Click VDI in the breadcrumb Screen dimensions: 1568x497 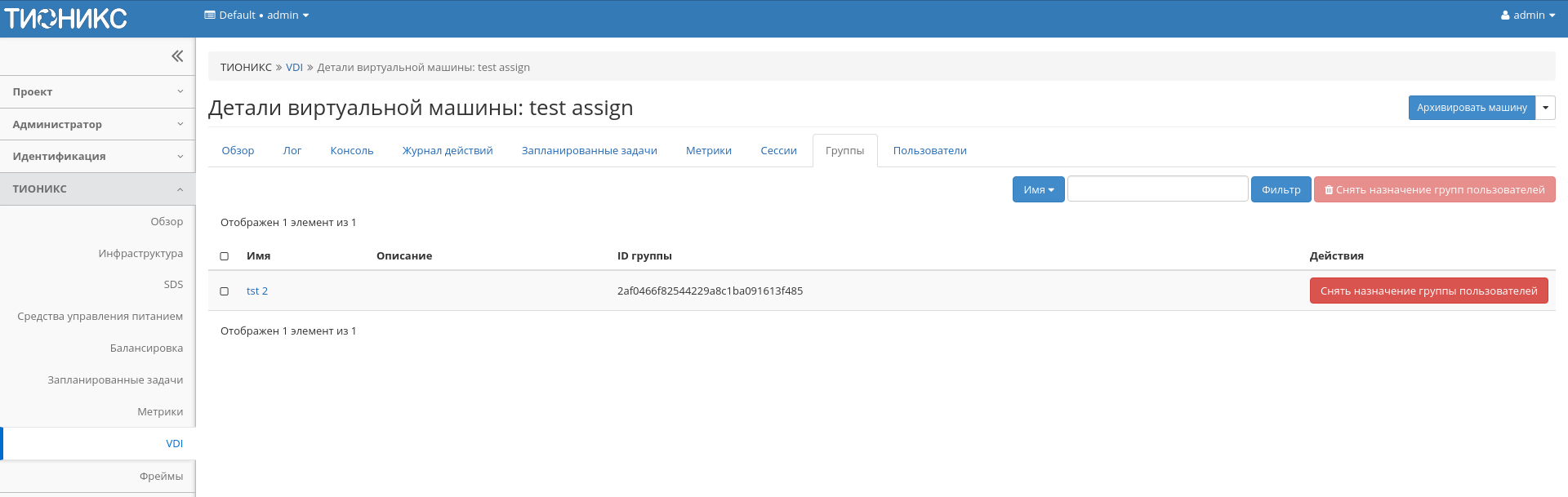pyautogui.click(x=294, y=68)
